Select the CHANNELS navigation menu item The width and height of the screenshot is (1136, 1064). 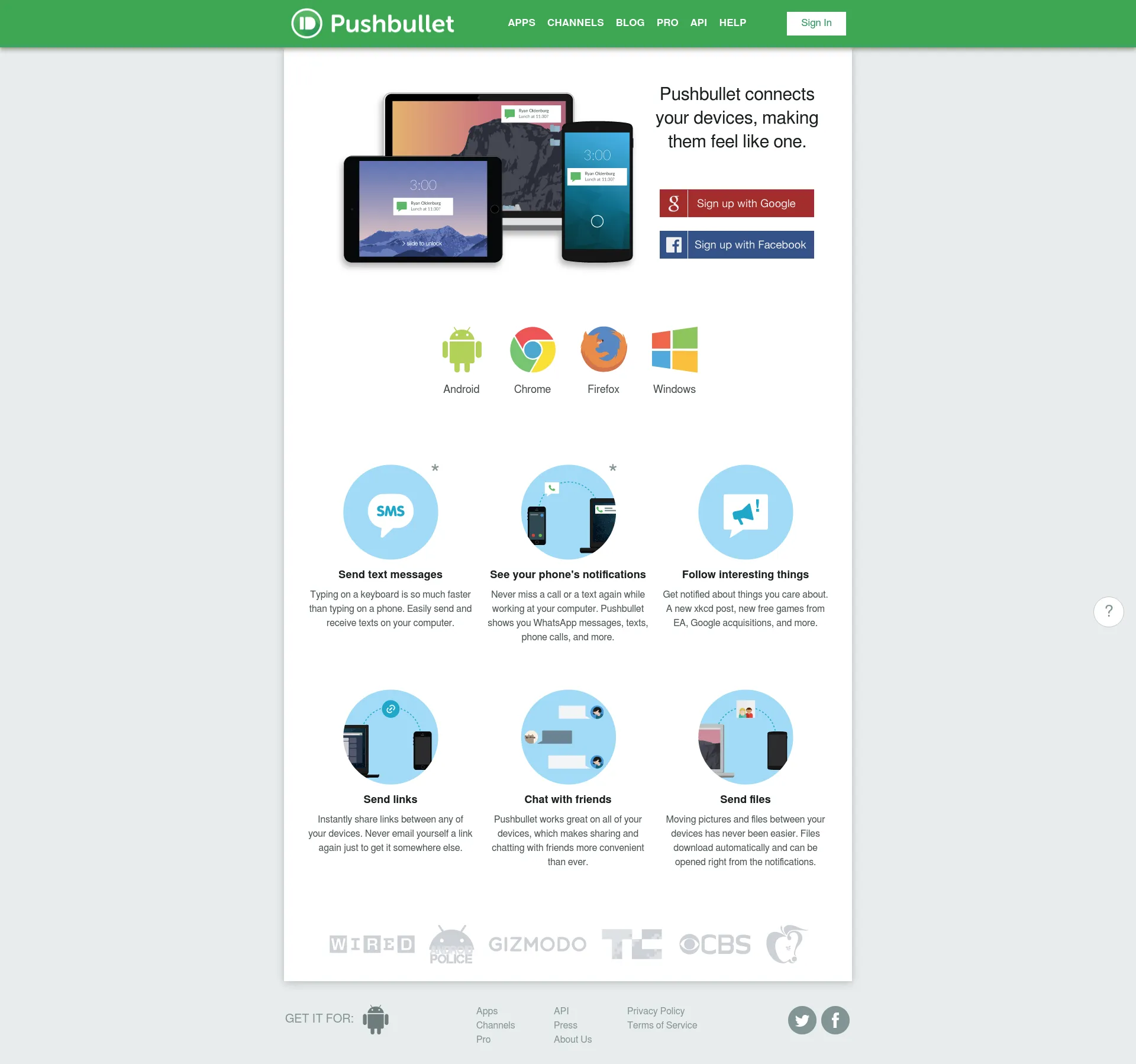575,23
